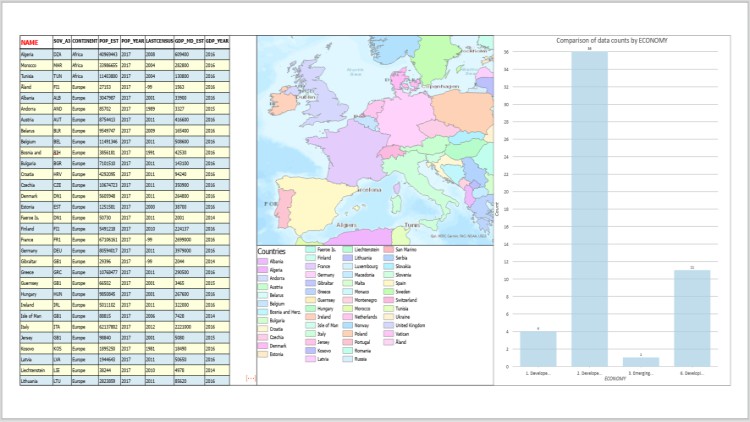Click the Switzerland legend label
Viewport: 750px width, 422px height.
pos(406,300)
